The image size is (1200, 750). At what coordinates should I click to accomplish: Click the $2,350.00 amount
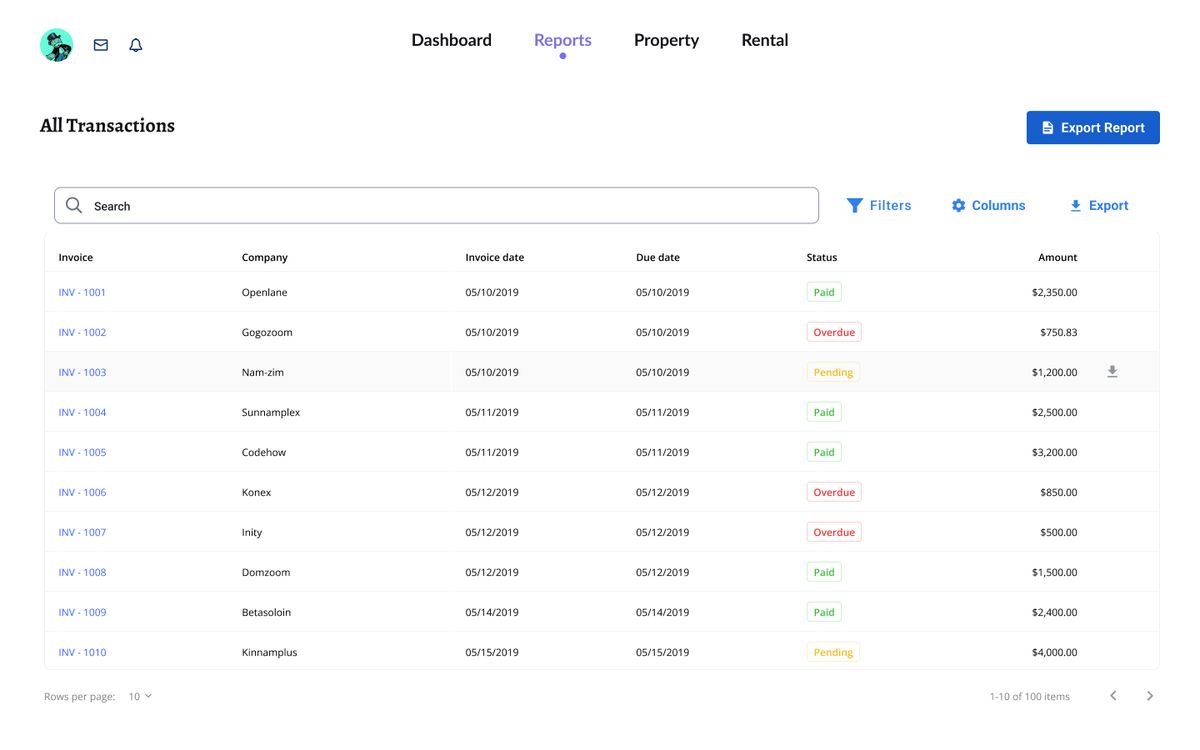(1055, 292)
